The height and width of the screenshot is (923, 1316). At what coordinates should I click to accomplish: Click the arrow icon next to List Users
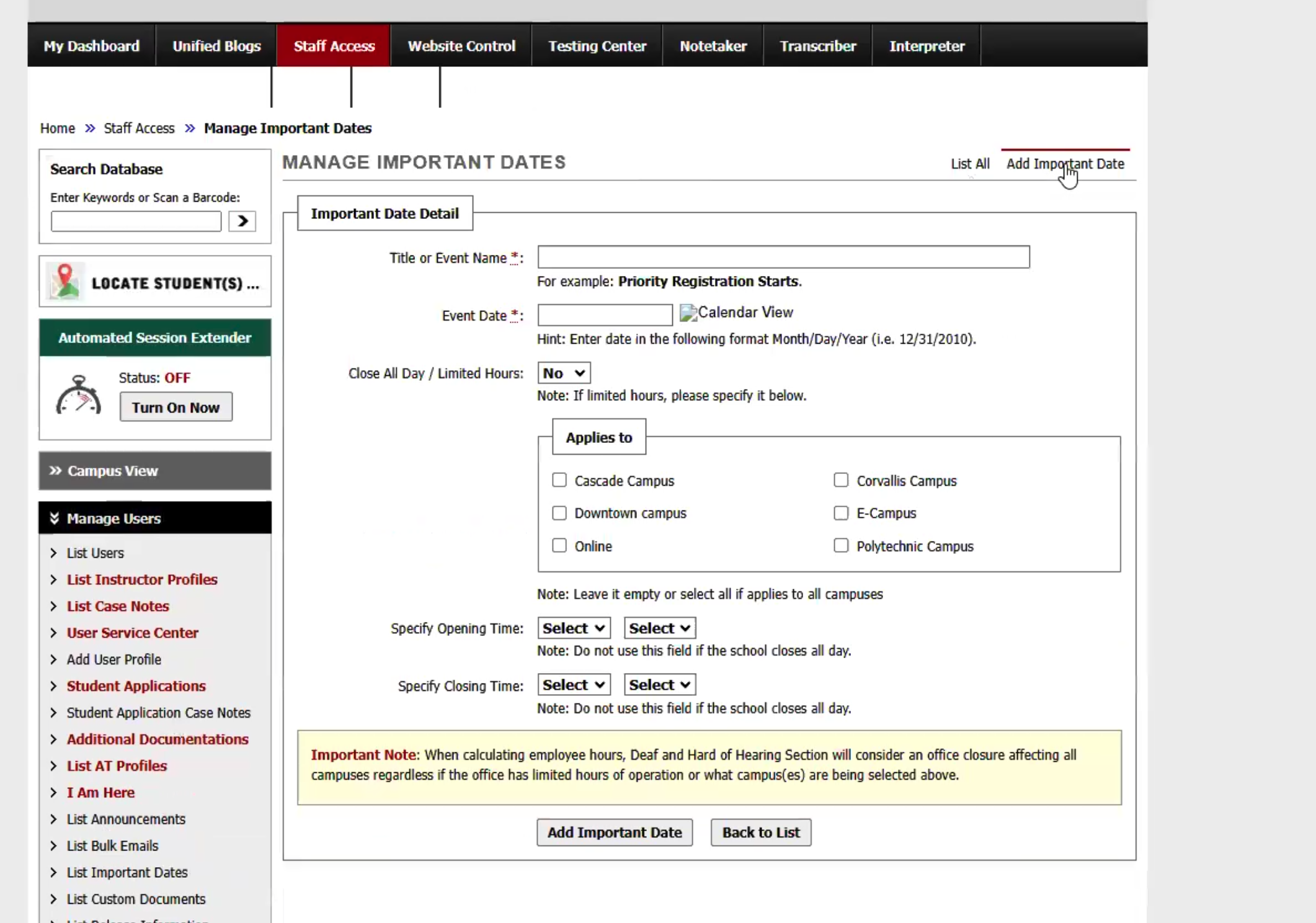(x=54, y=553)
